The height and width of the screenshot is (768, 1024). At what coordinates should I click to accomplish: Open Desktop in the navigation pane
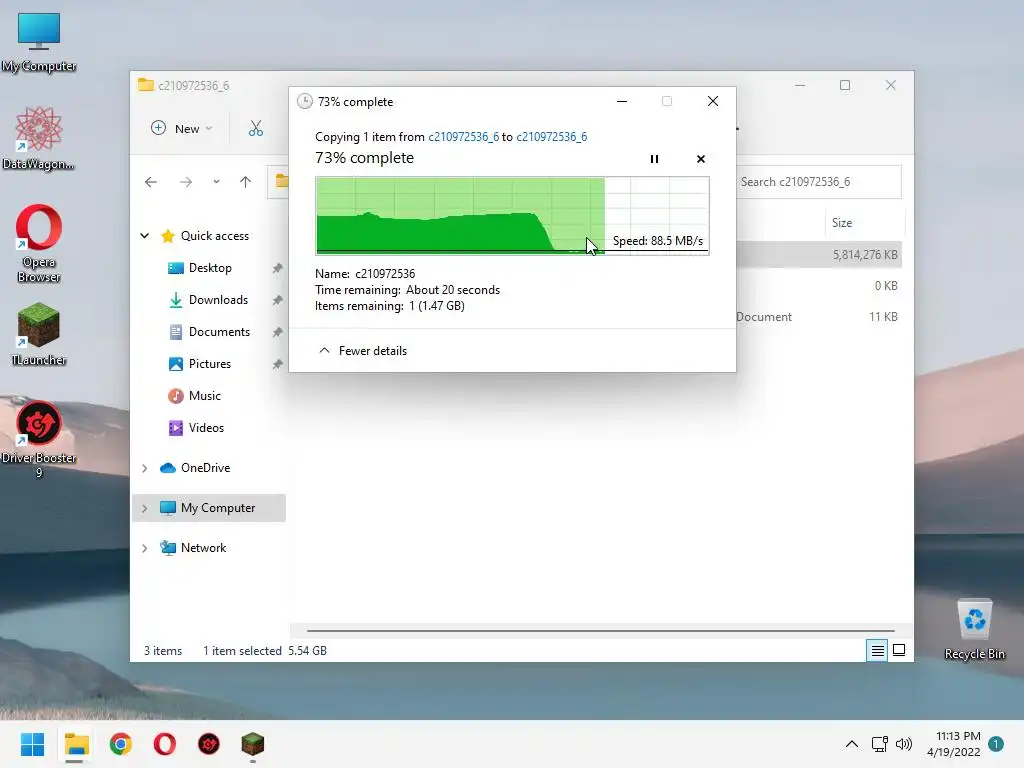210,268
